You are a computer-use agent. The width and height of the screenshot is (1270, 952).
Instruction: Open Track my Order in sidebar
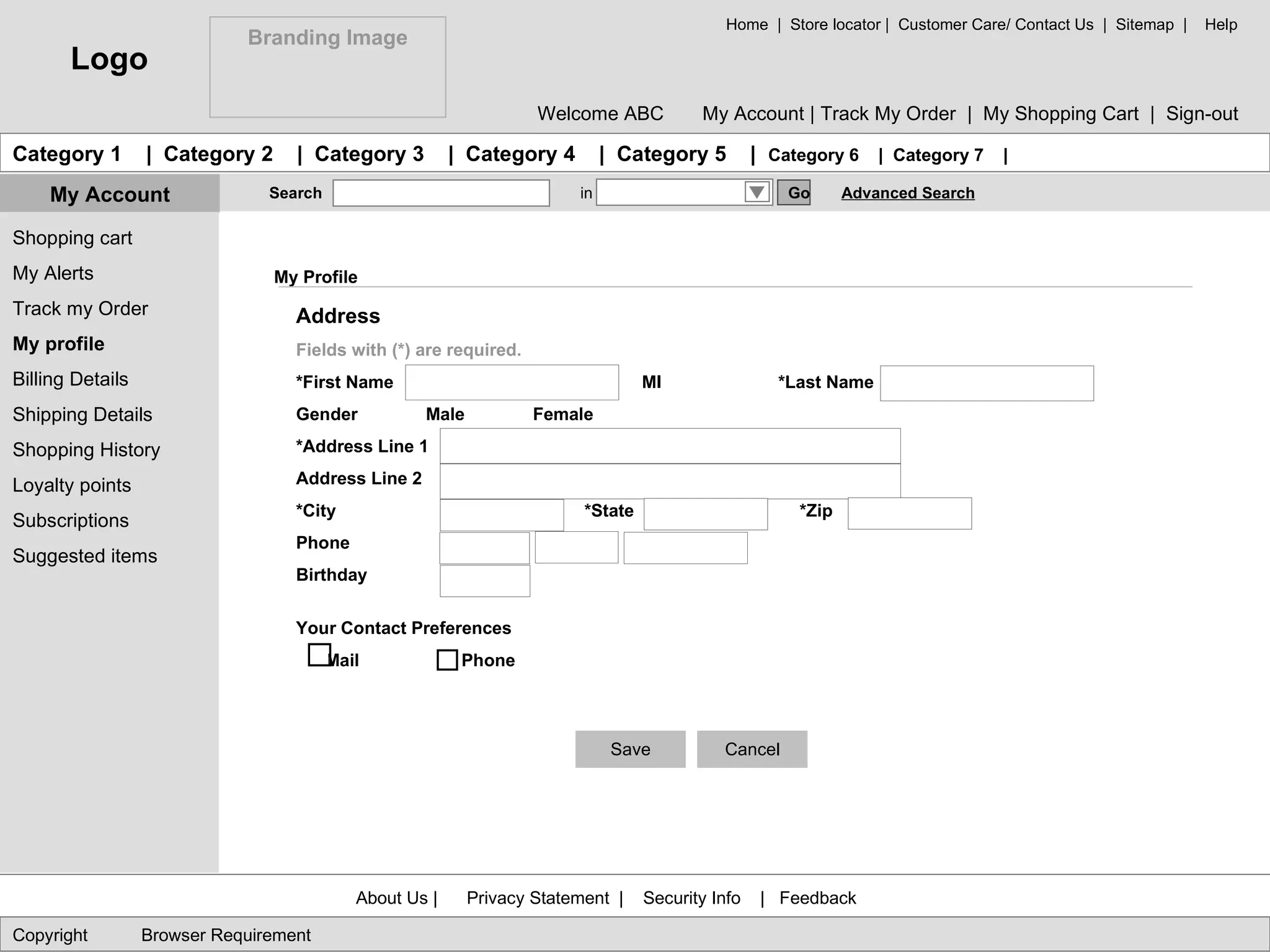[x=80, y=309]
